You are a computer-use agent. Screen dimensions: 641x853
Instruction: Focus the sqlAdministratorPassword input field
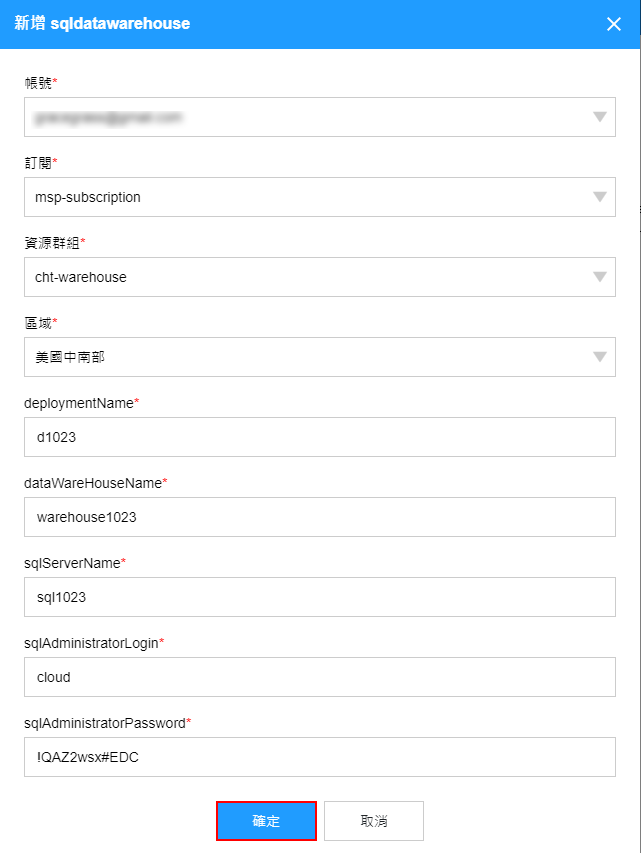320,757
